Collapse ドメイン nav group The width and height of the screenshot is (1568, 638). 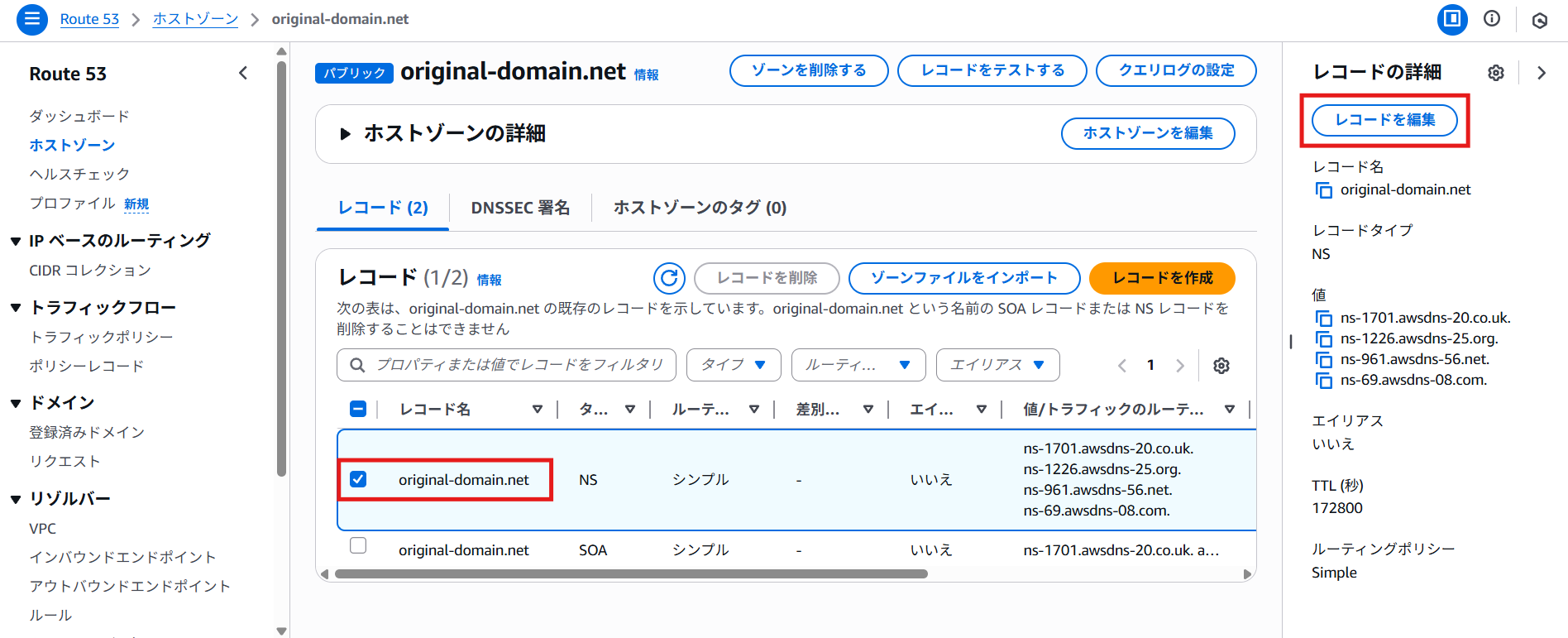coord(16,404)
